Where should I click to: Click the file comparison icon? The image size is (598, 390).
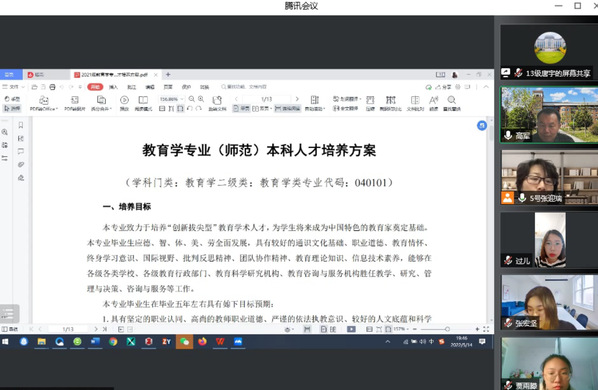[415, 103]
